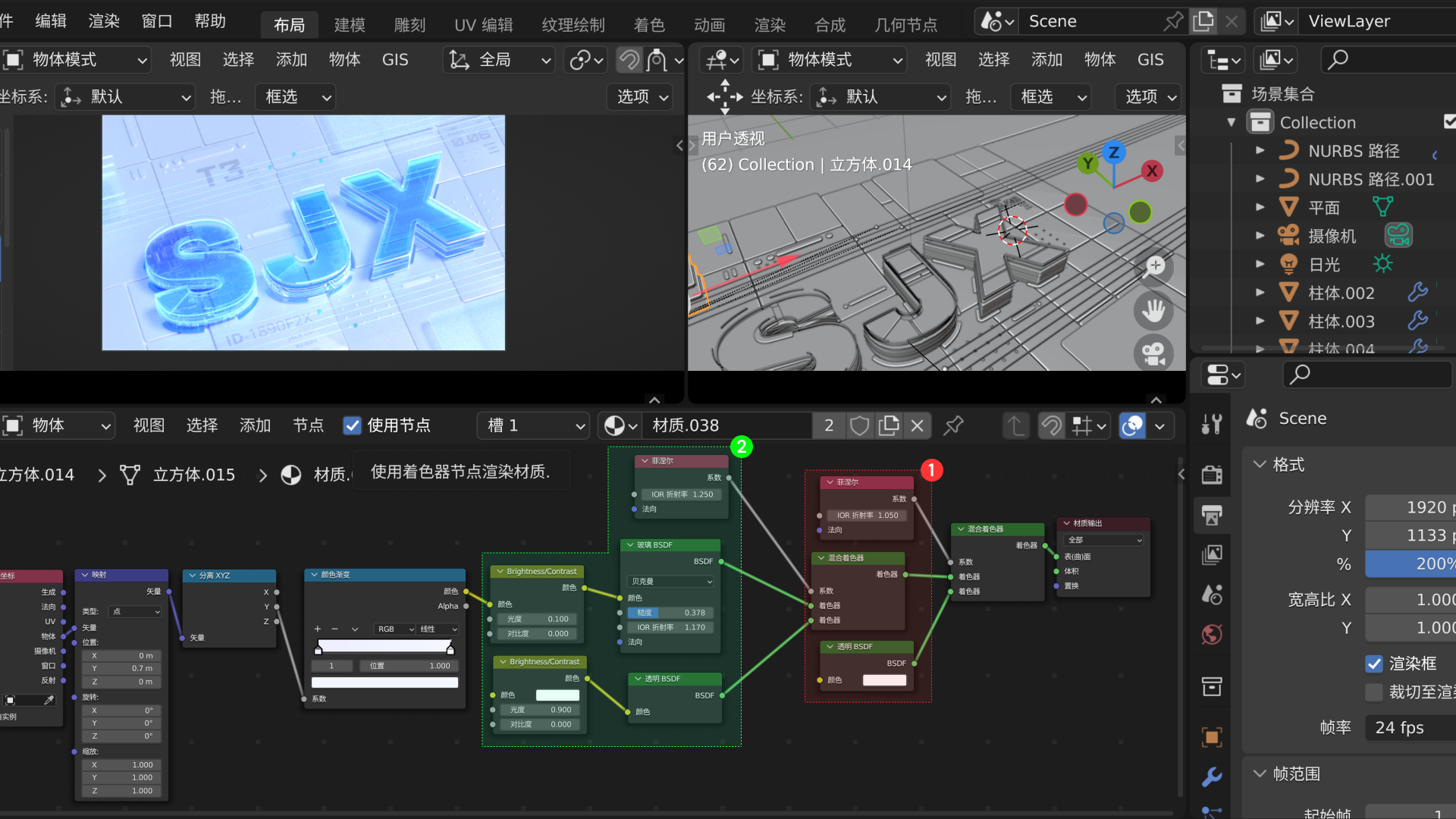Click the white color swatch on 透明 BSDF node
The width and height of the screenshot is (1456, 819).
[x=883, y=680]
